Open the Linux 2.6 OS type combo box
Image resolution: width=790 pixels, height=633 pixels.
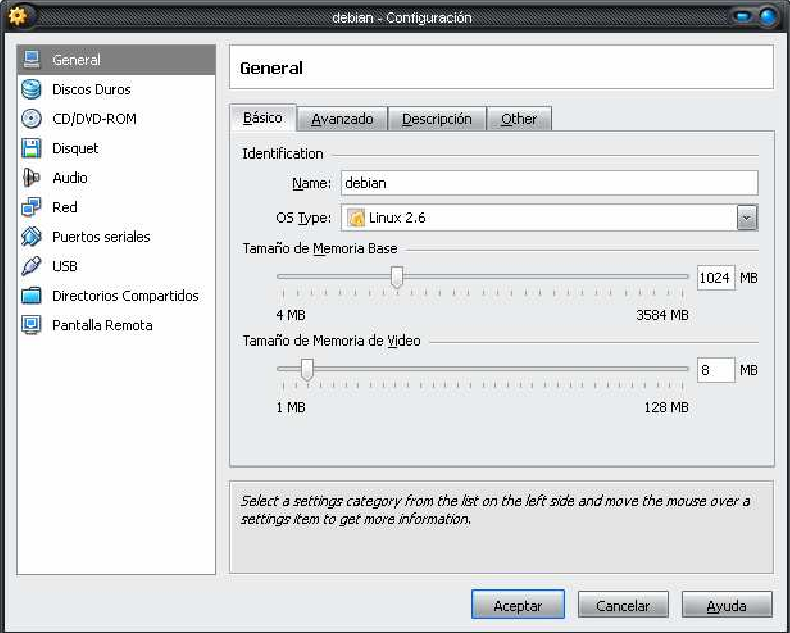[540, 218]
